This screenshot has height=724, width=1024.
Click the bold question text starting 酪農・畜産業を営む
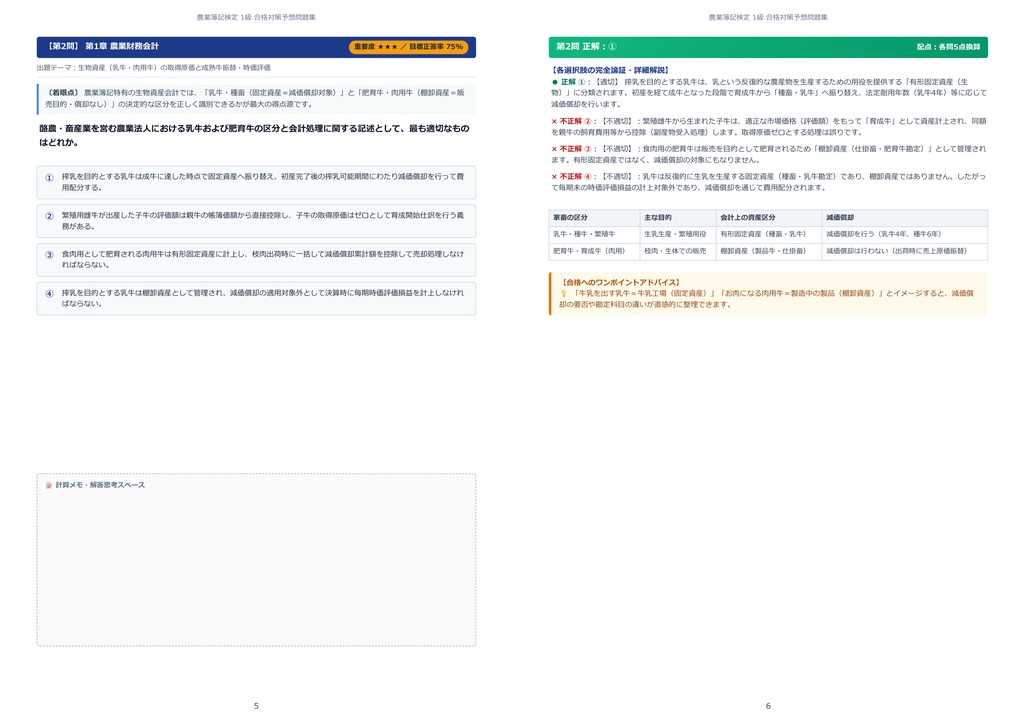pos(254,135)
